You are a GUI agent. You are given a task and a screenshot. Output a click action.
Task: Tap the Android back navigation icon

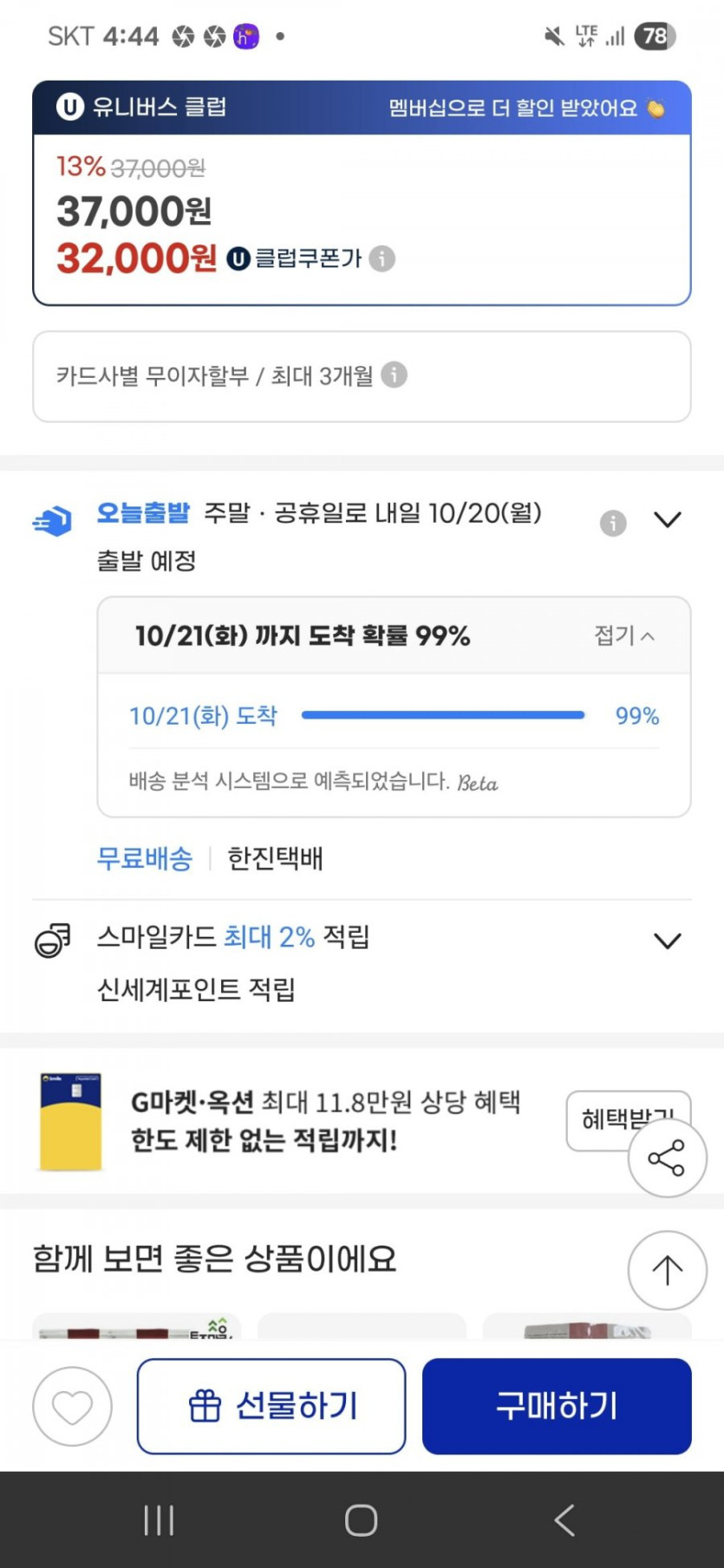click(x=564, y=1519)
